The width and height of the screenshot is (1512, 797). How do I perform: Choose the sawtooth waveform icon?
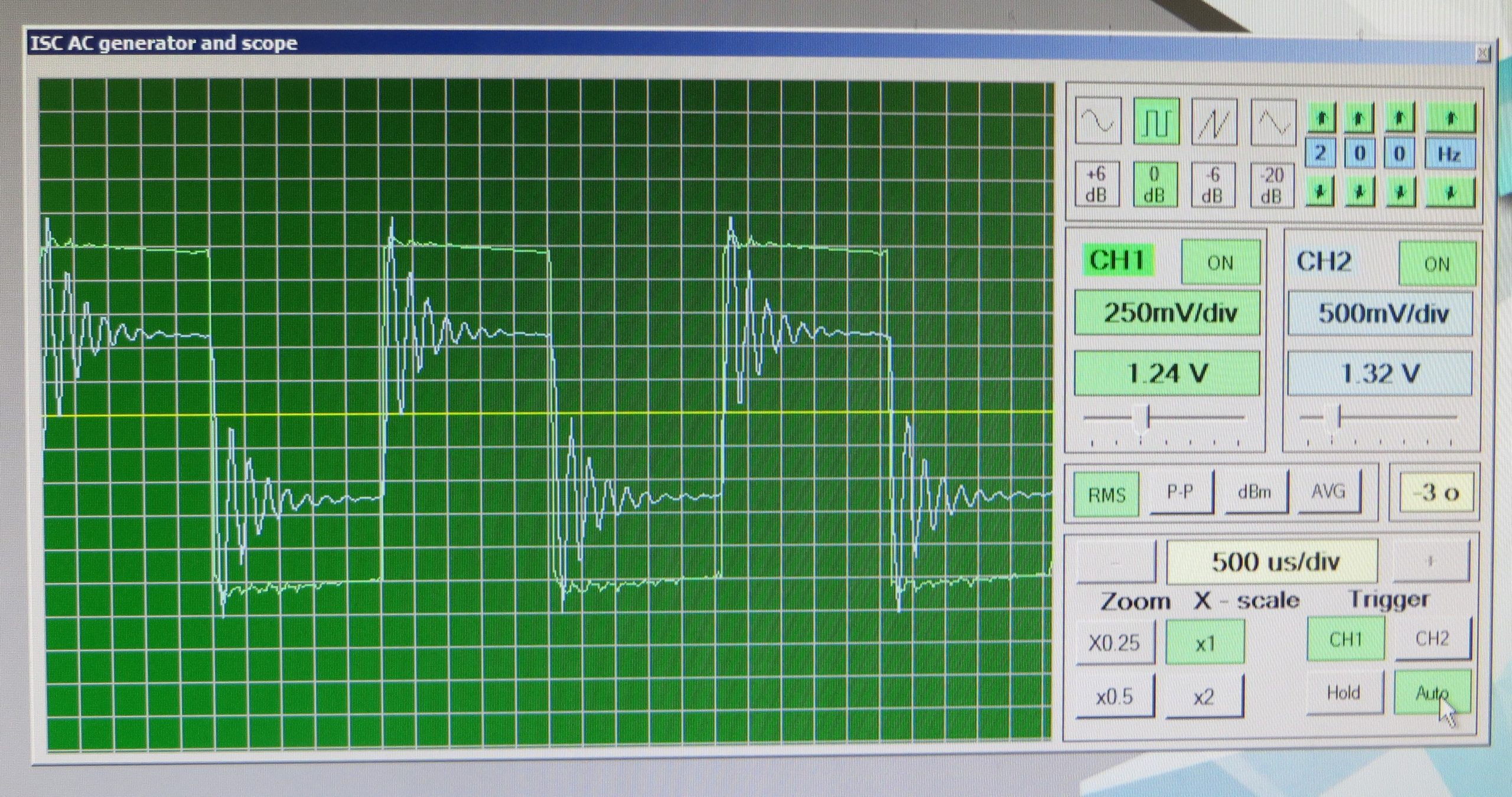1214,123
